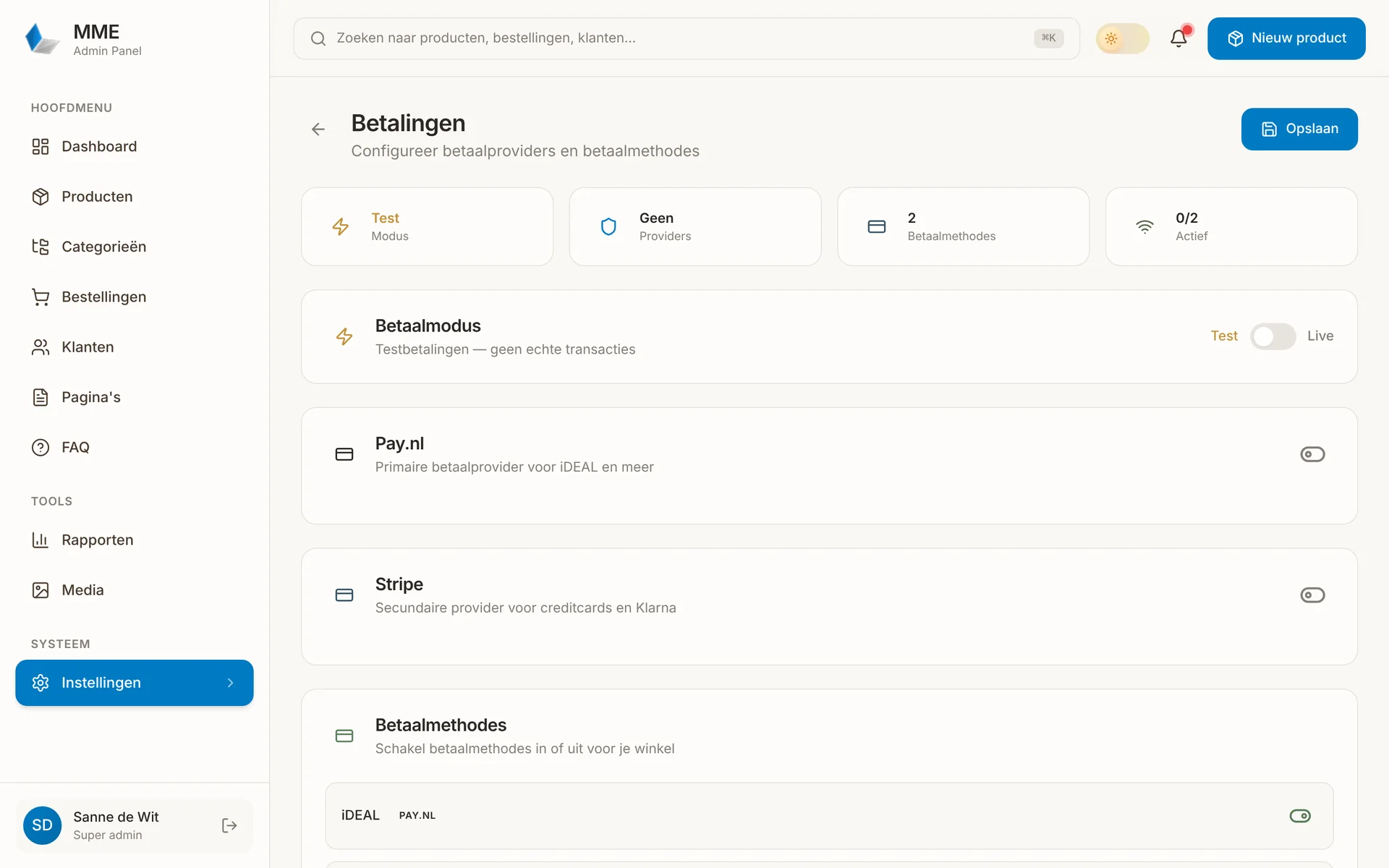The image size is (1389, 868).
Task: Open Klanten in the sidebar
Action: (135, 347)
